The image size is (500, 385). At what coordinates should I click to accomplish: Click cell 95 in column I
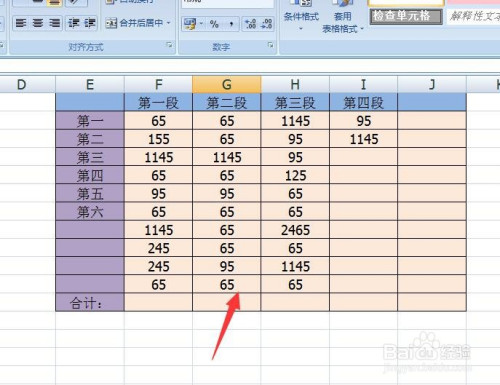[x=364, y=121]
